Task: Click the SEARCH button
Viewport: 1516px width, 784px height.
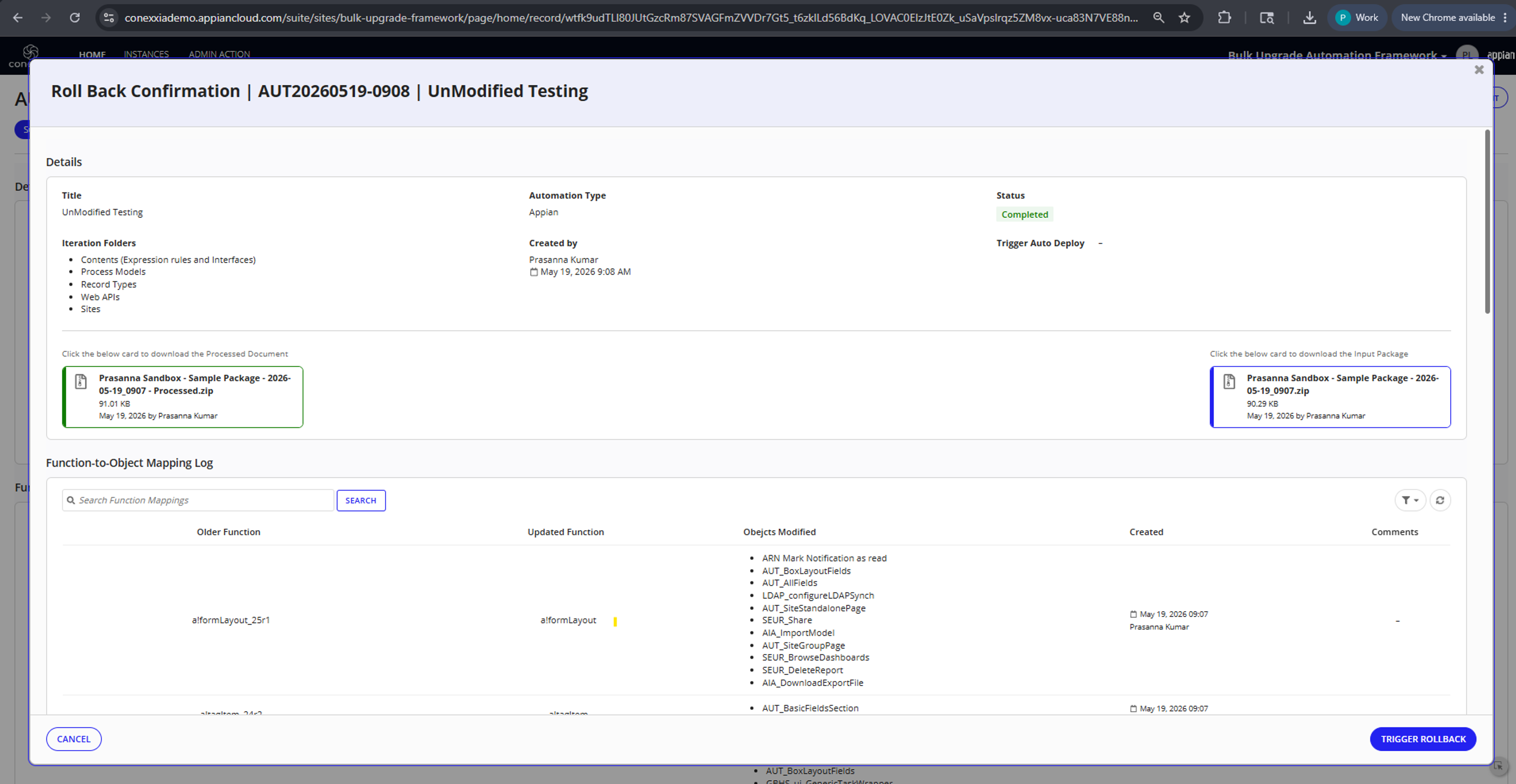Action: coord(361,500)
